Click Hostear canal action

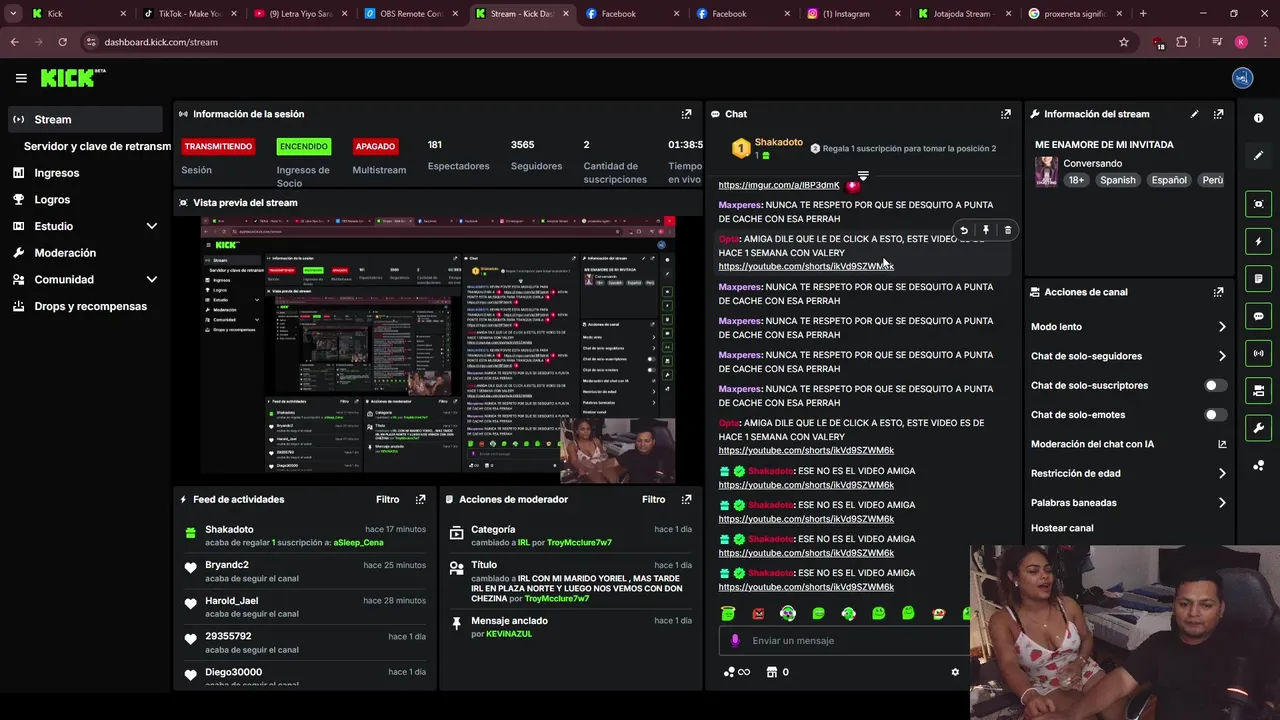pyautogui.click(x=1062, y=528)
